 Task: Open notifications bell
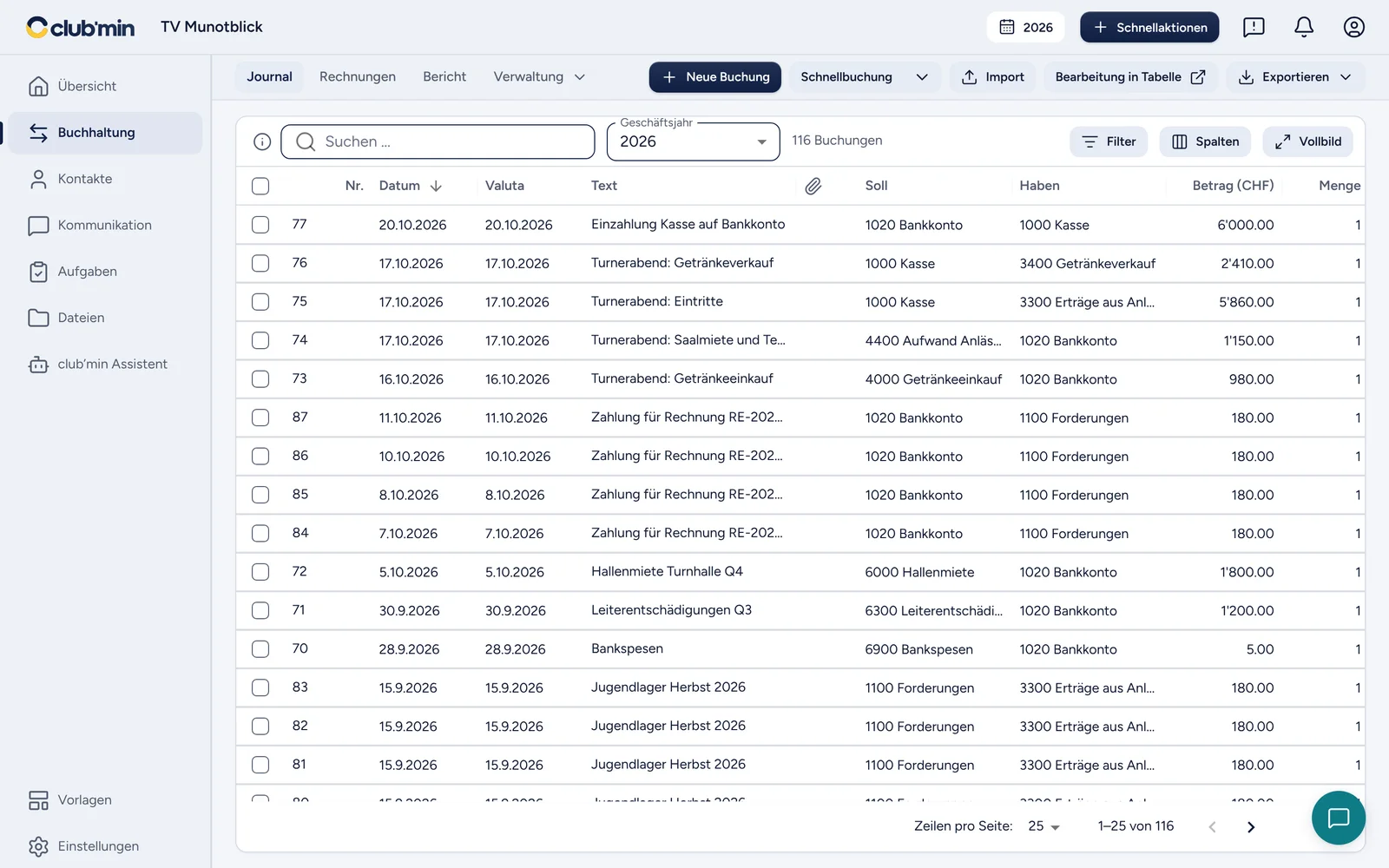pos(1304,27)
